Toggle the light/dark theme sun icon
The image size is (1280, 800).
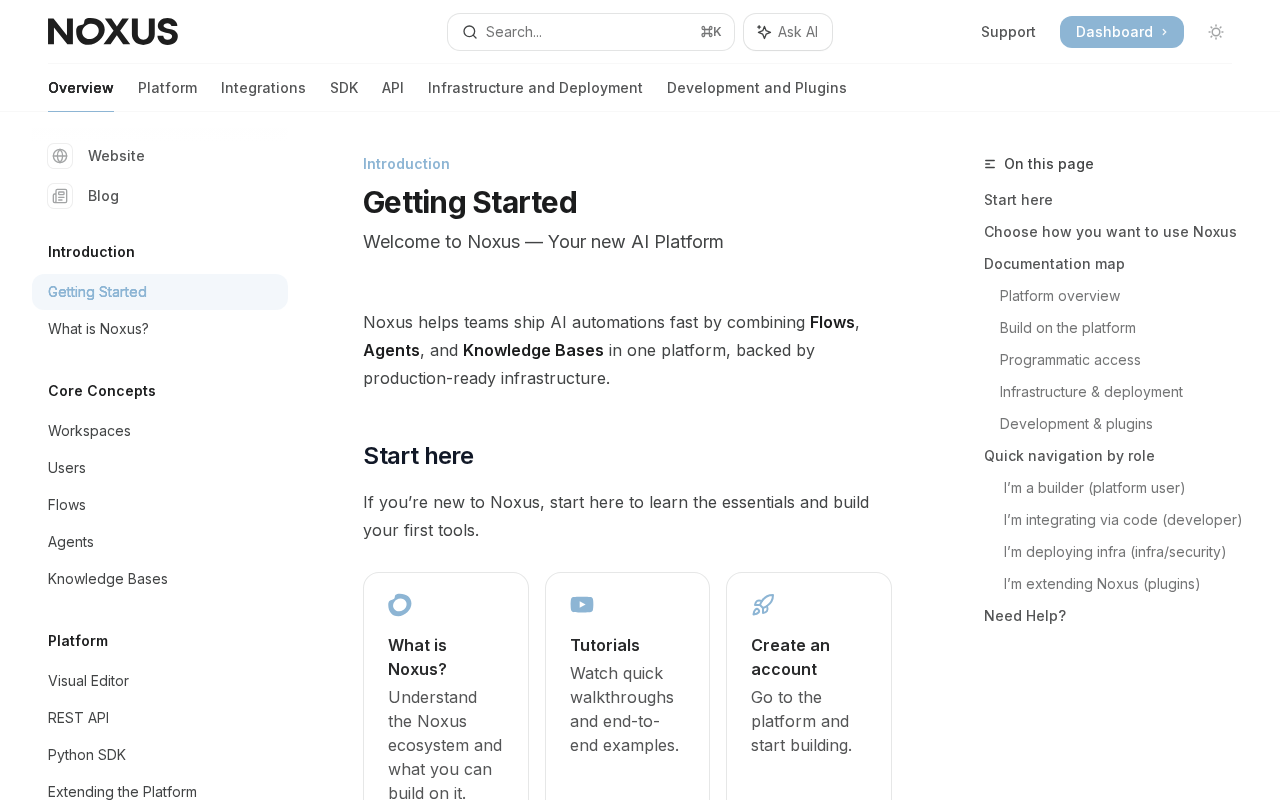[x=1216, y=32]
